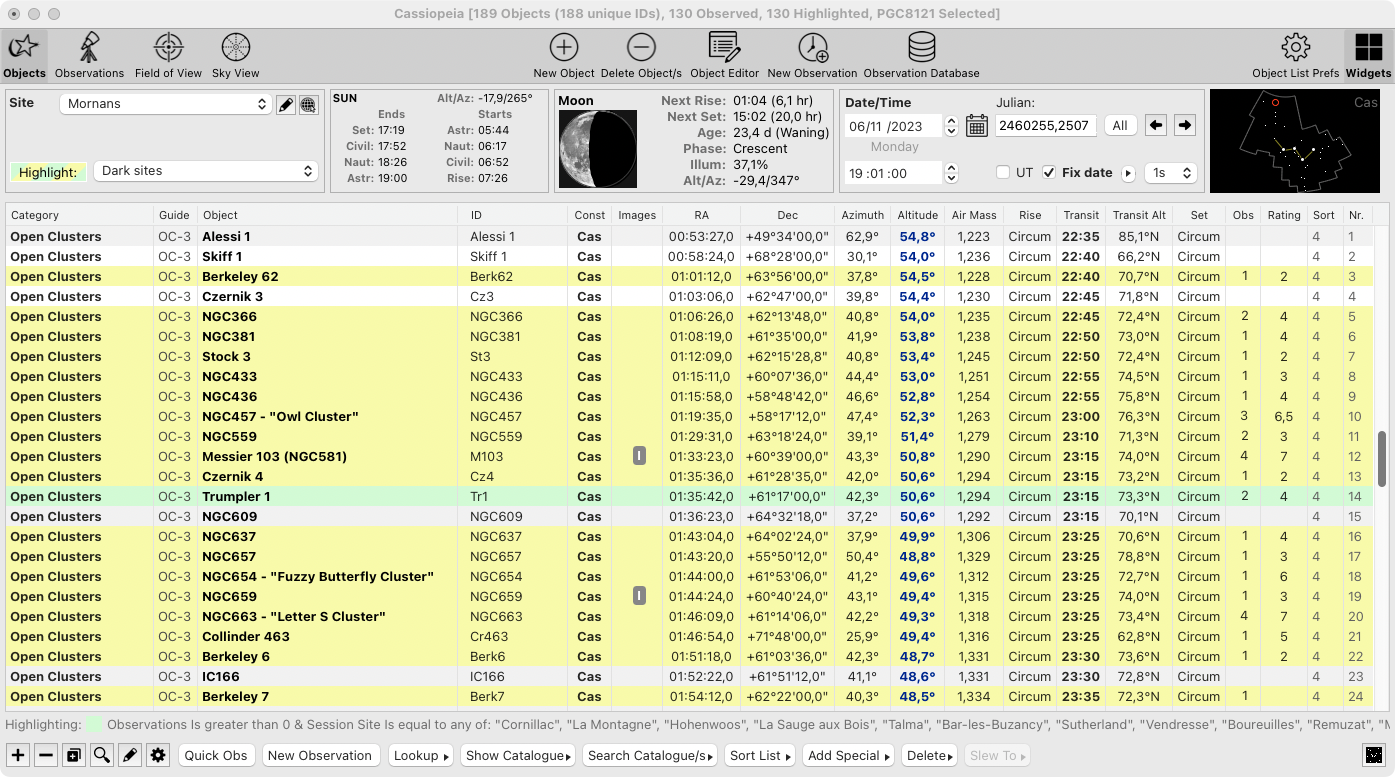Click the magnifier search icon in bottom bar
This screenshot has height=777, width=1395.
(x=102, y=755)
